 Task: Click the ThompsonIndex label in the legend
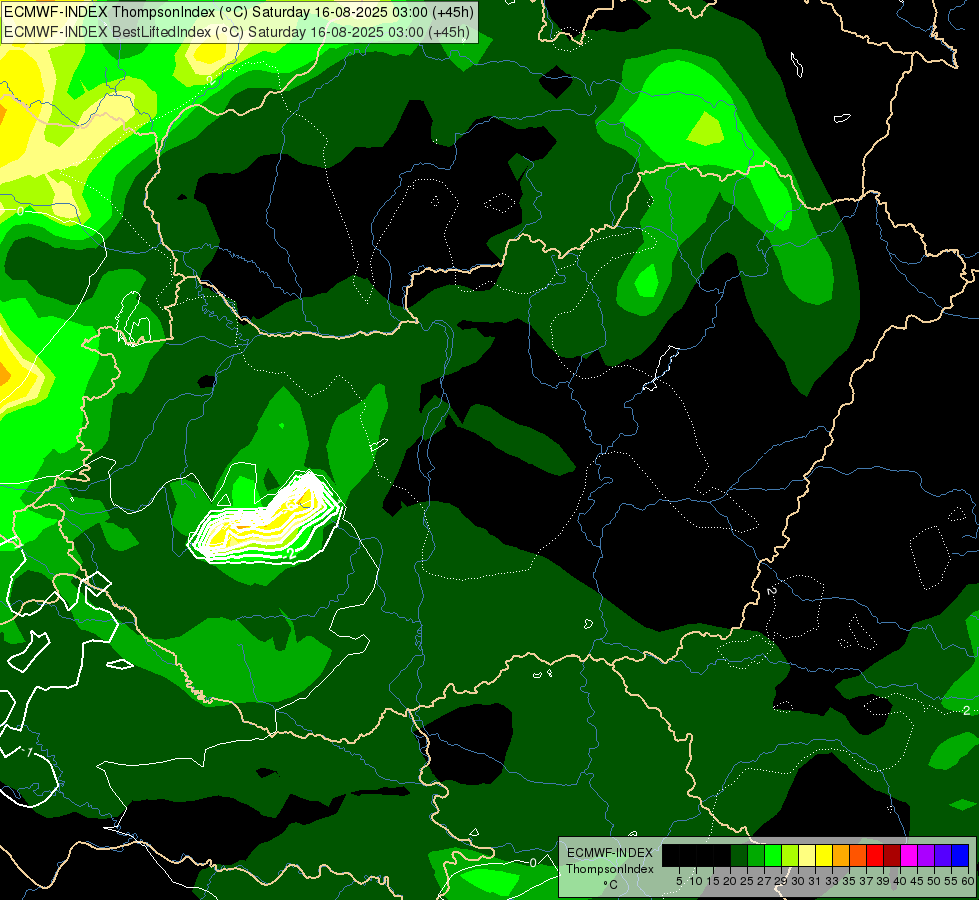click(610, 869)
